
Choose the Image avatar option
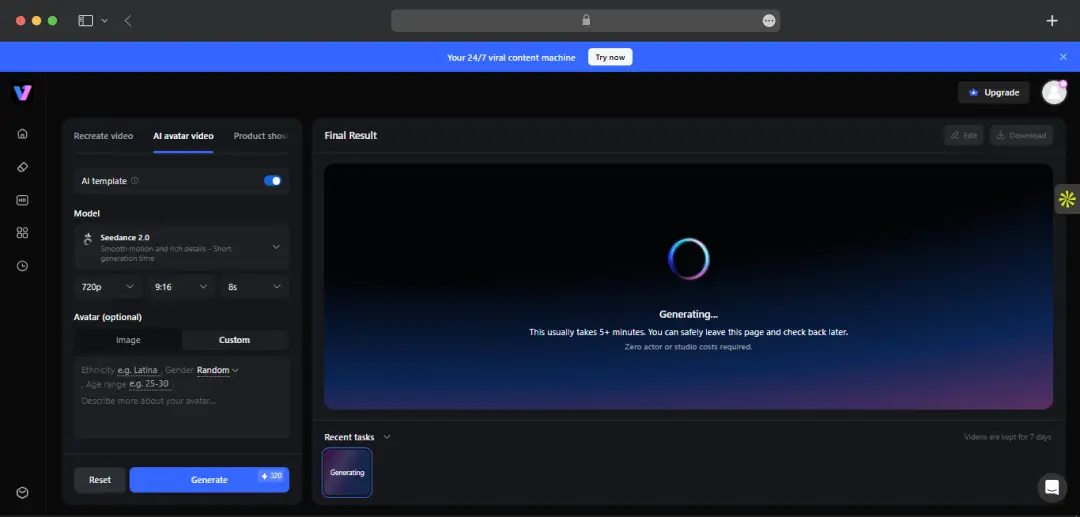point(128,340)
